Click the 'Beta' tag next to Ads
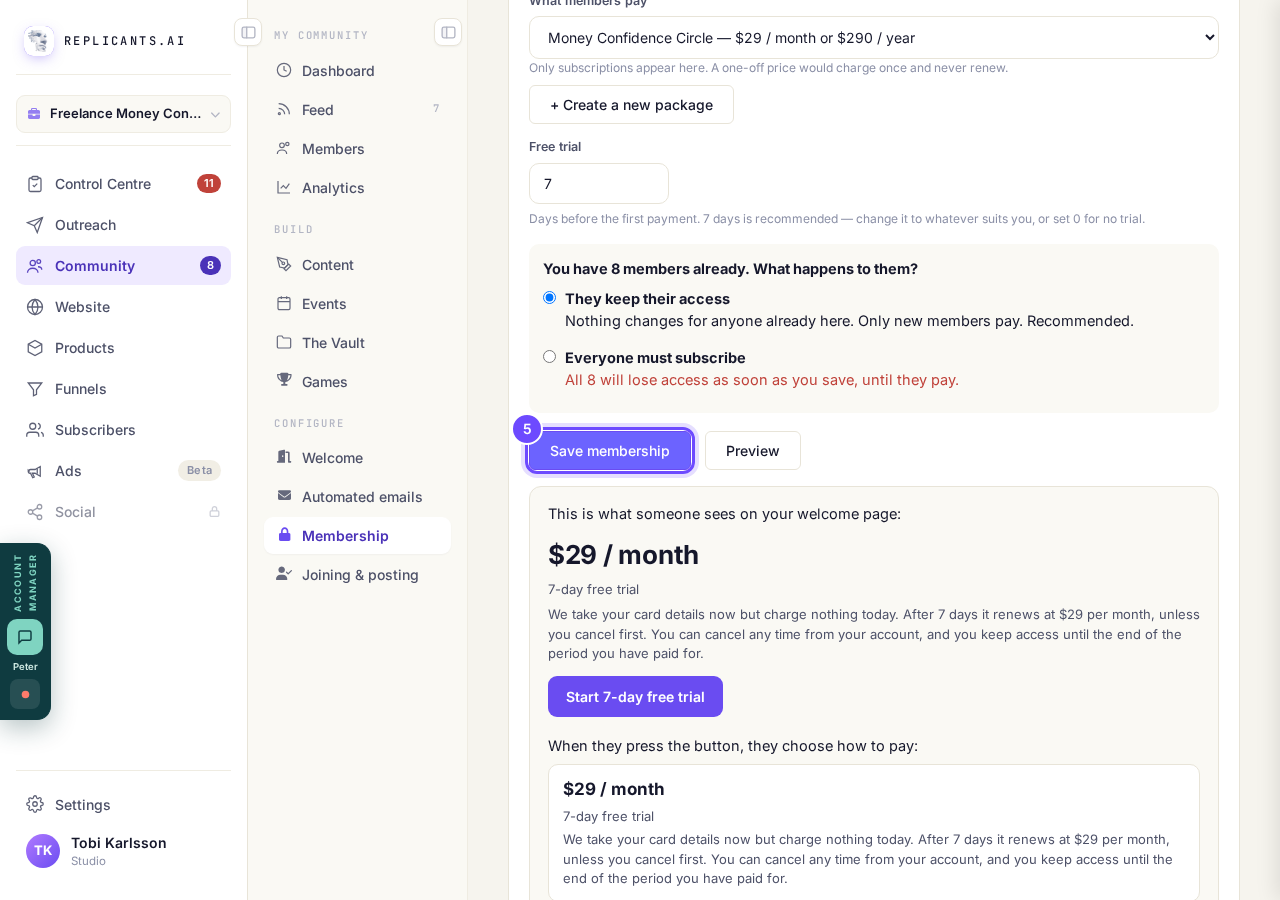 pyautogui.click(x=200, y=471)
